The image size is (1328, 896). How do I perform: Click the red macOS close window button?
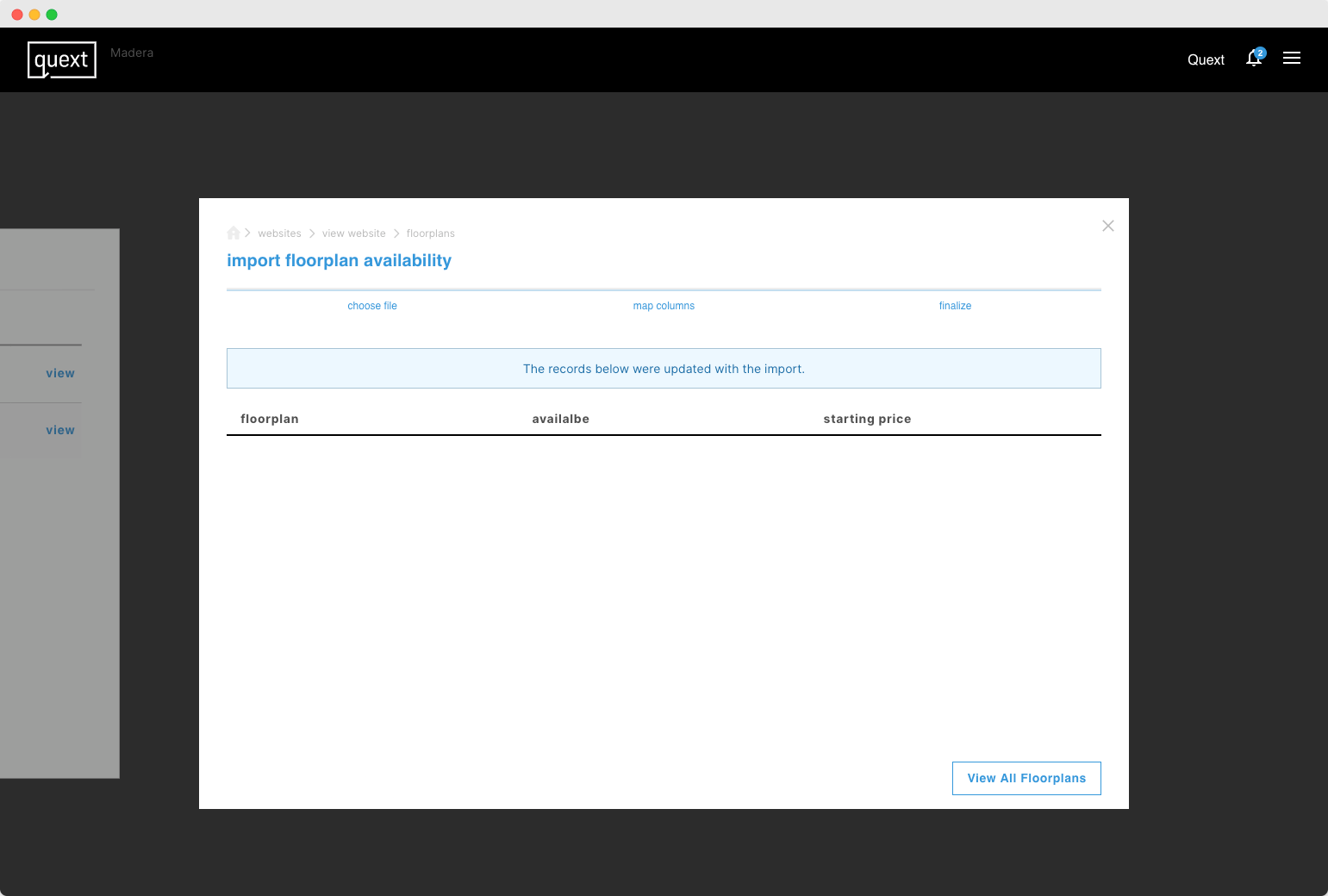click(x=17, y=15)
